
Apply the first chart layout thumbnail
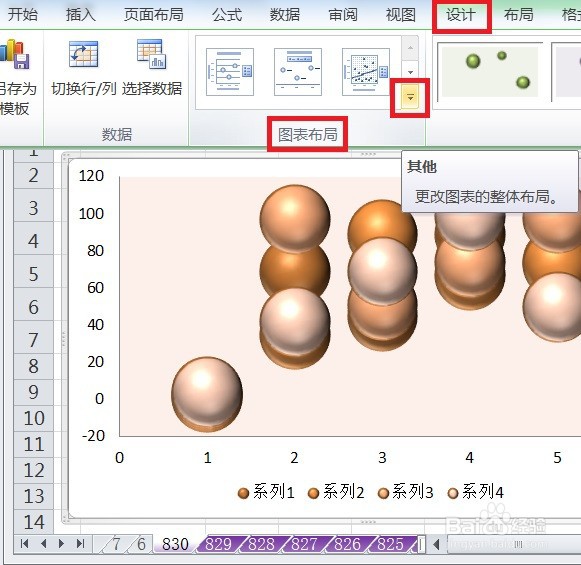pos(230,72)
